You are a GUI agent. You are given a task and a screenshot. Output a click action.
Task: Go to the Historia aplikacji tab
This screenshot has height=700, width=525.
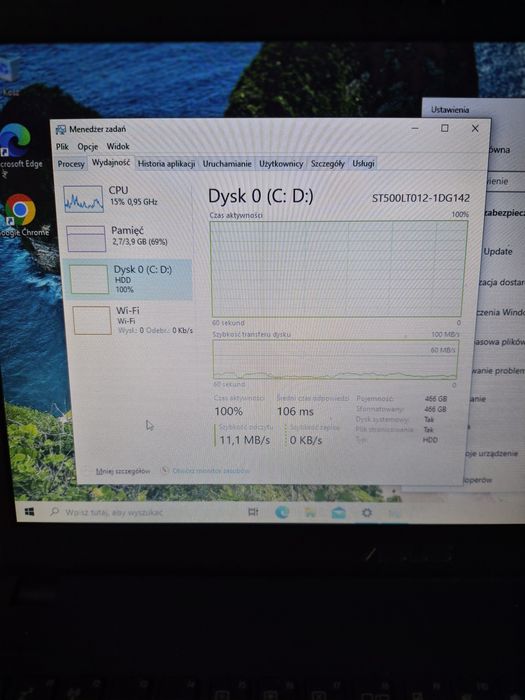click(166, 164)
